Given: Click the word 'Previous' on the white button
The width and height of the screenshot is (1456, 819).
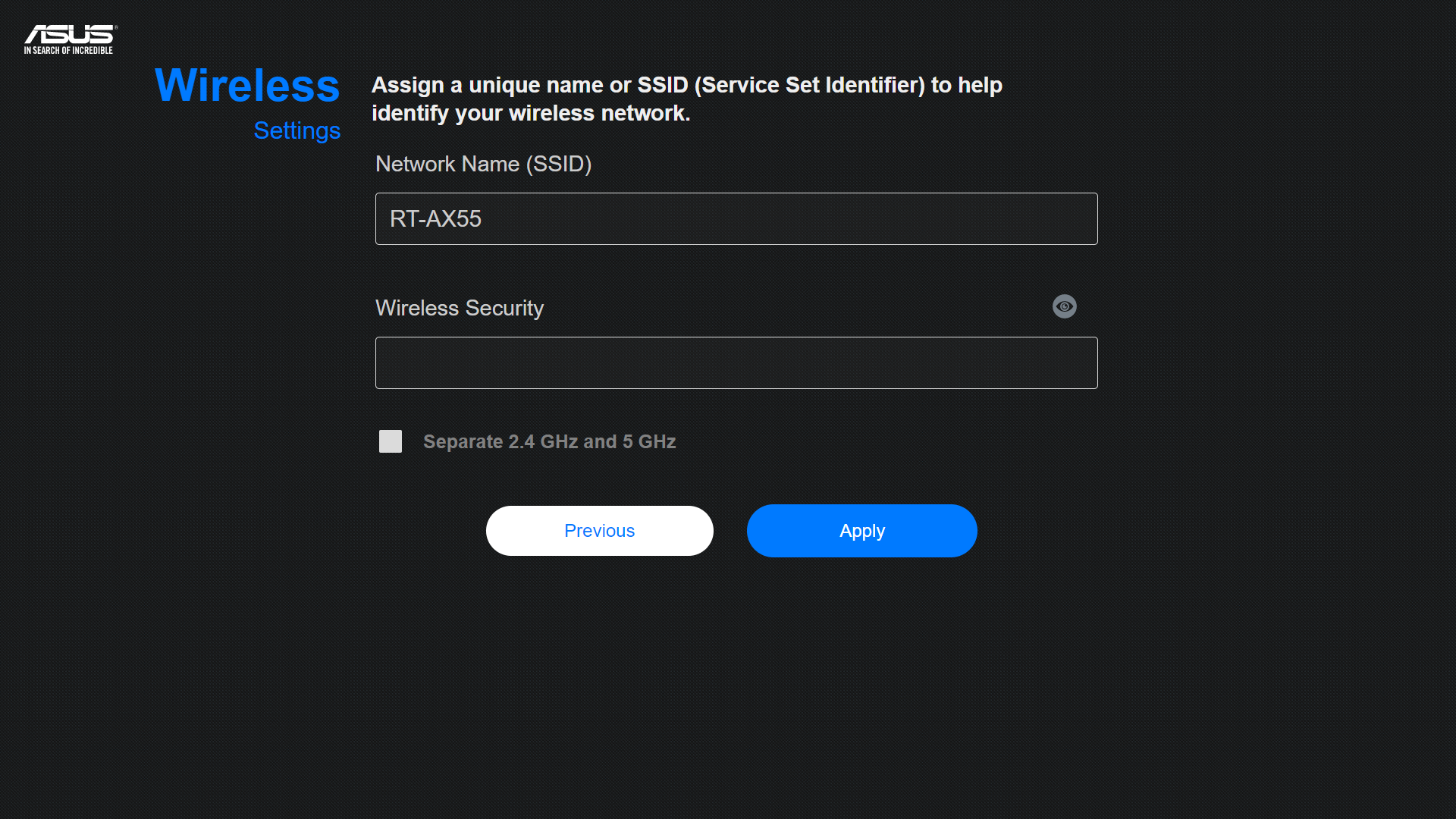Looking at the screenshot, I should pos(599,531).
